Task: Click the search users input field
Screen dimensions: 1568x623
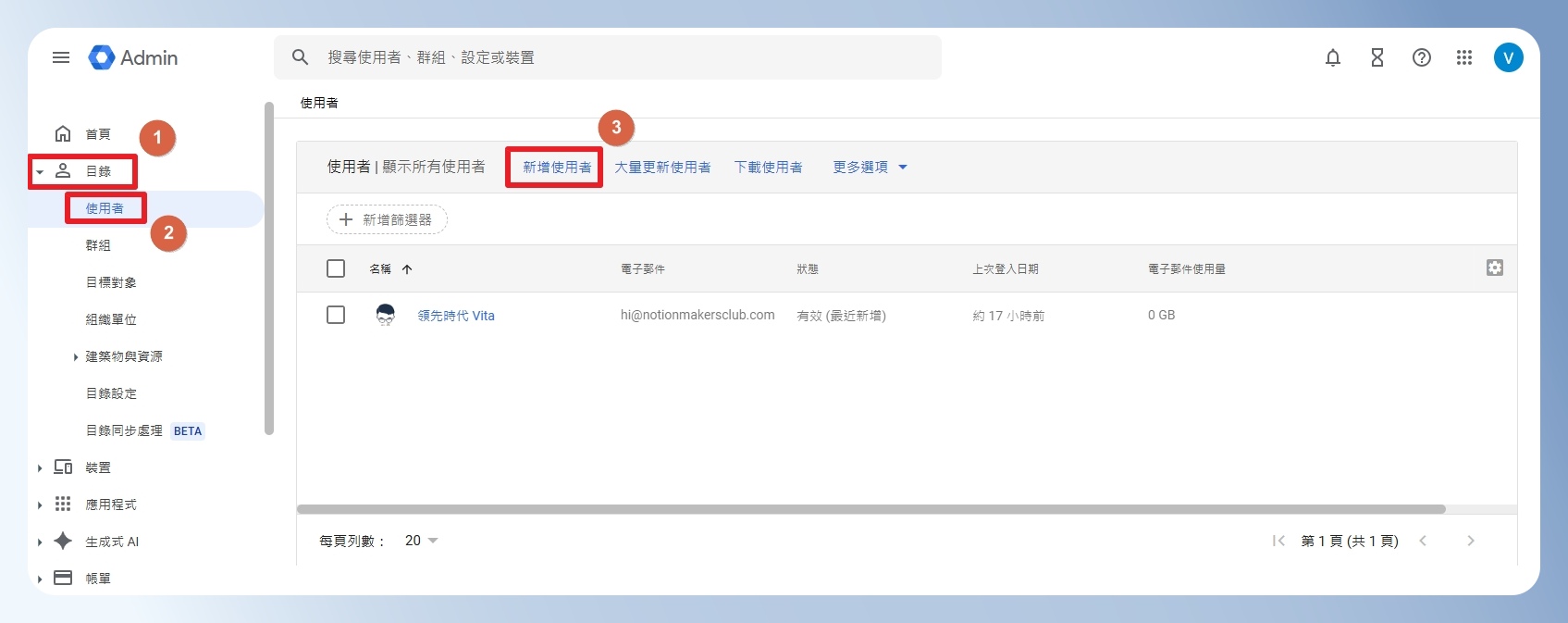Action: tap(608, 57)
